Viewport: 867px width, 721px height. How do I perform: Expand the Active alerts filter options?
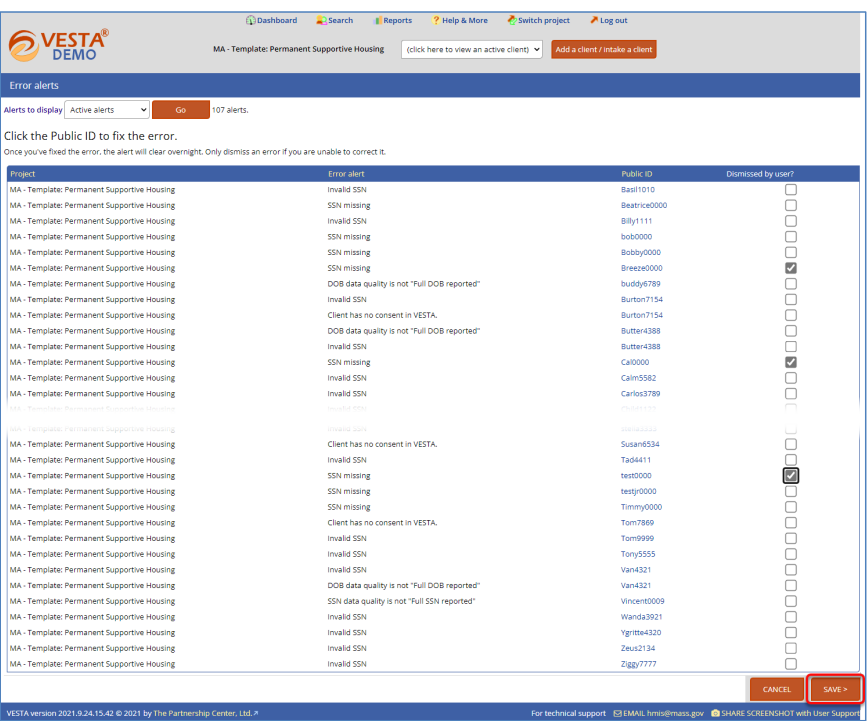[x=106, y=109]
